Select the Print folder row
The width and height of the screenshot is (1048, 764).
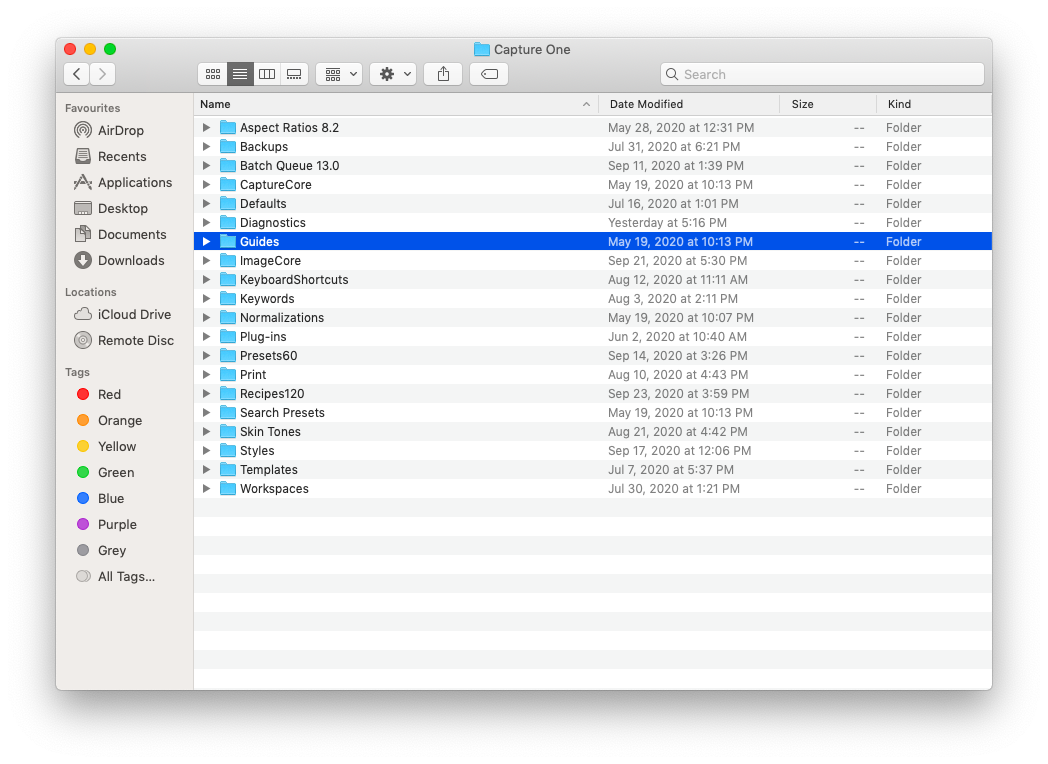tap(593, 375)
